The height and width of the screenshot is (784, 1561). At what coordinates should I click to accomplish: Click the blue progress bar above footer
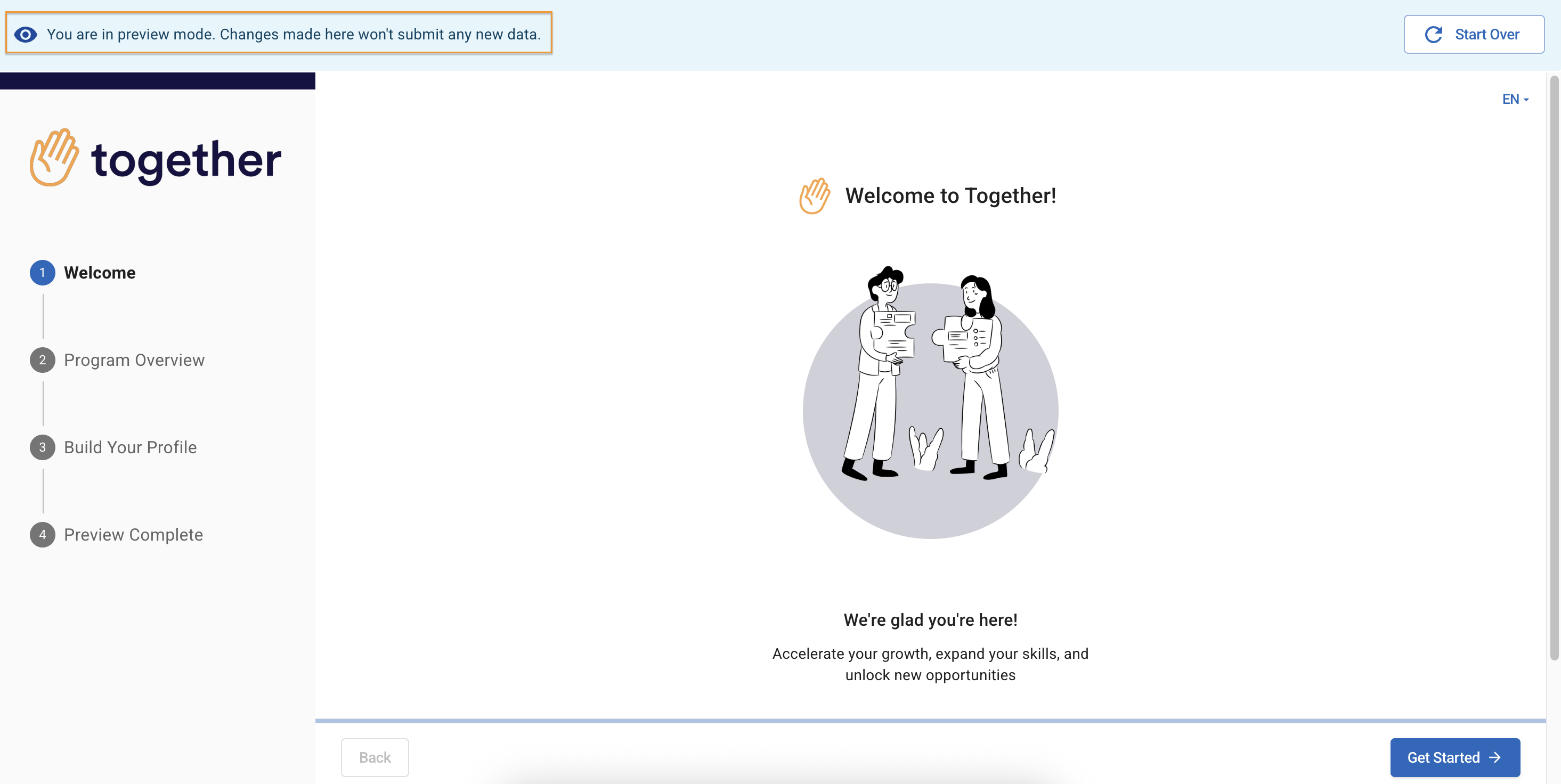pyautogui.click(x=930, y=721)
